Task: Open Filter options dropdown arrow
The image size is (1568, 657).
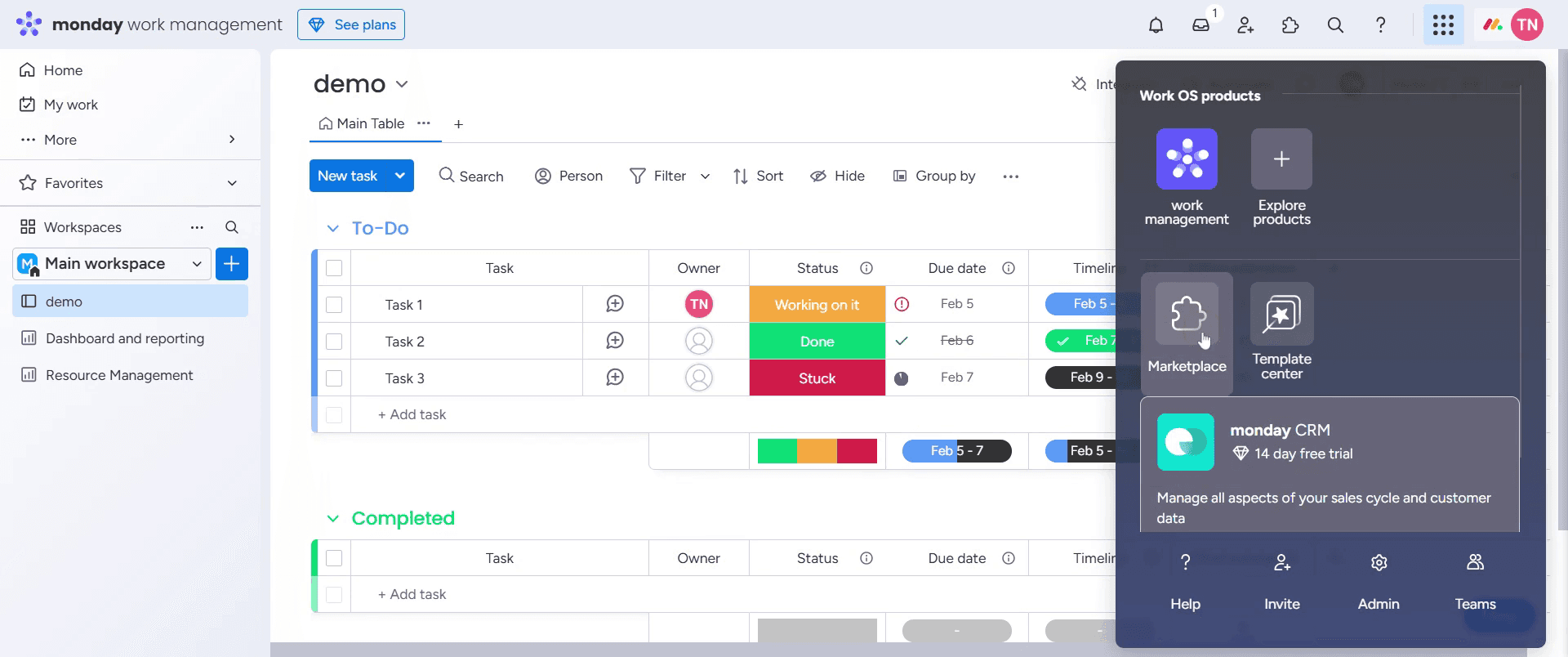Action: pos(705,177)
